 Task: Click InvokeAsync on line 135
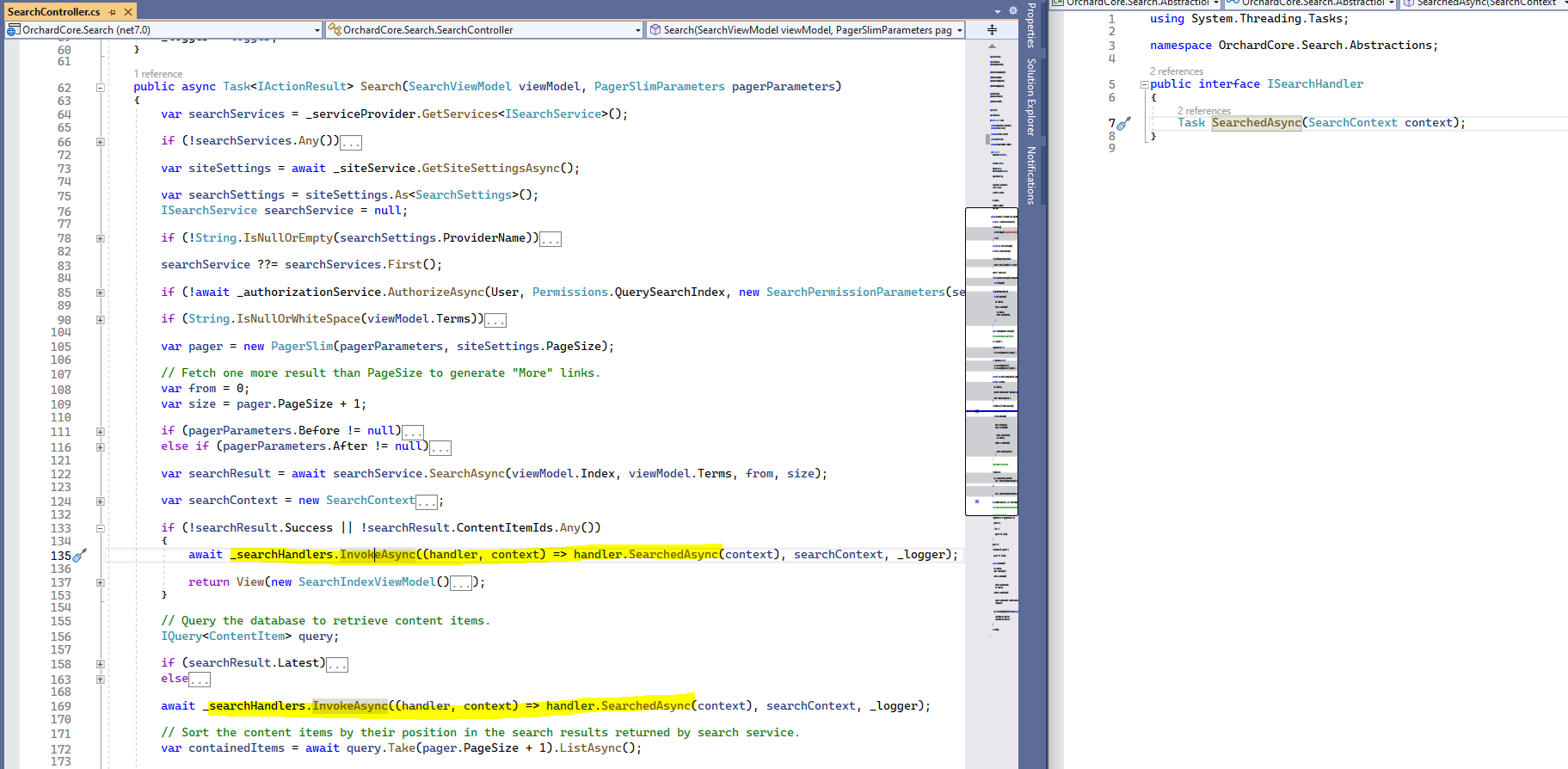coord(378,555)
